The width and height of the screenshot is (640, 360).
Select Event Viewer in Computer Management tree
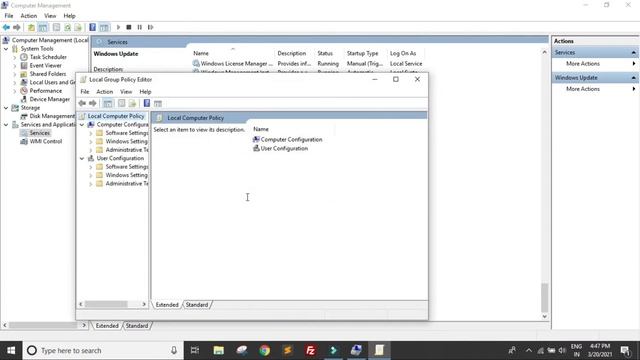(x=45, y=65)
